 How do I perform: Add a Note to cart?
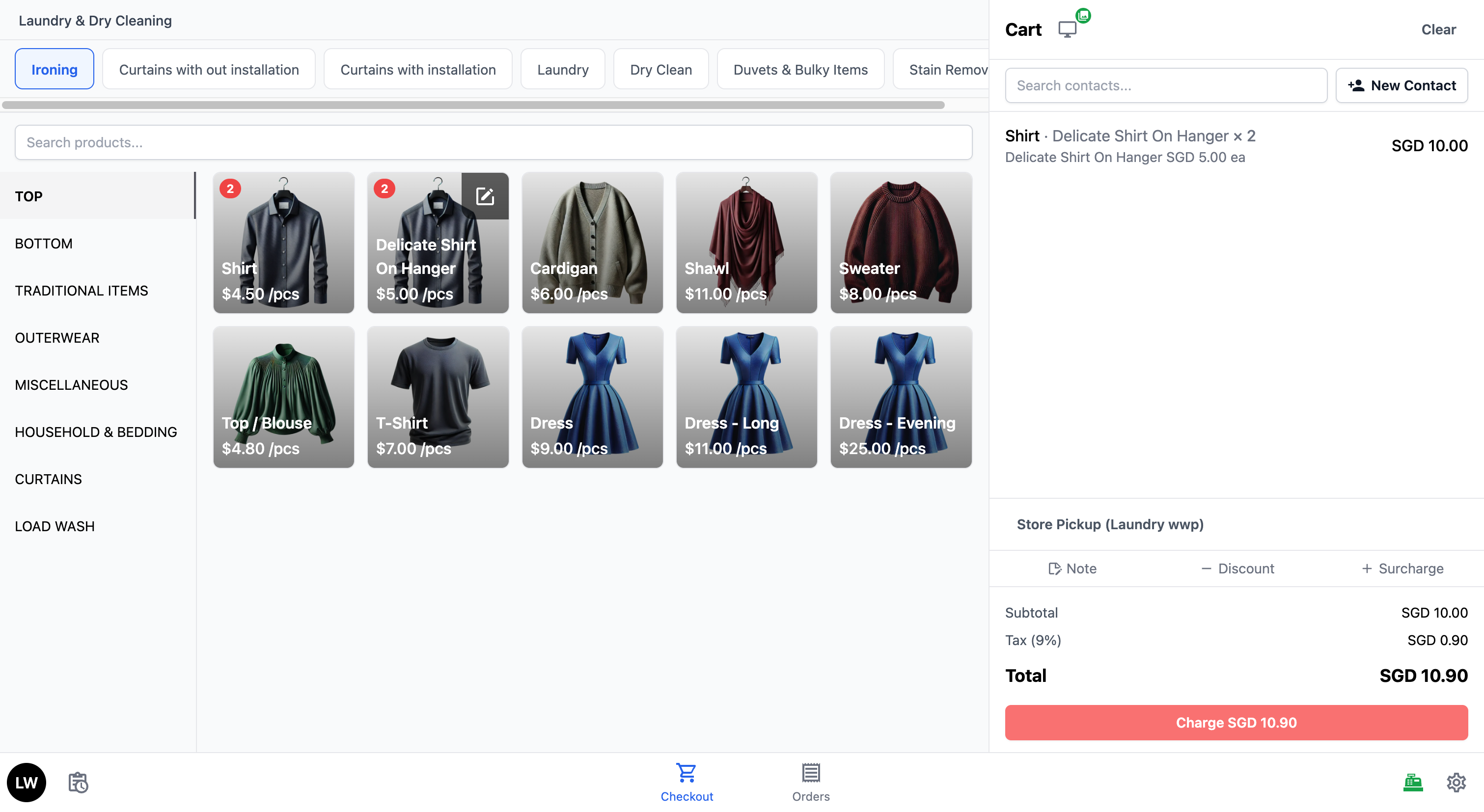pos(1072,568)
